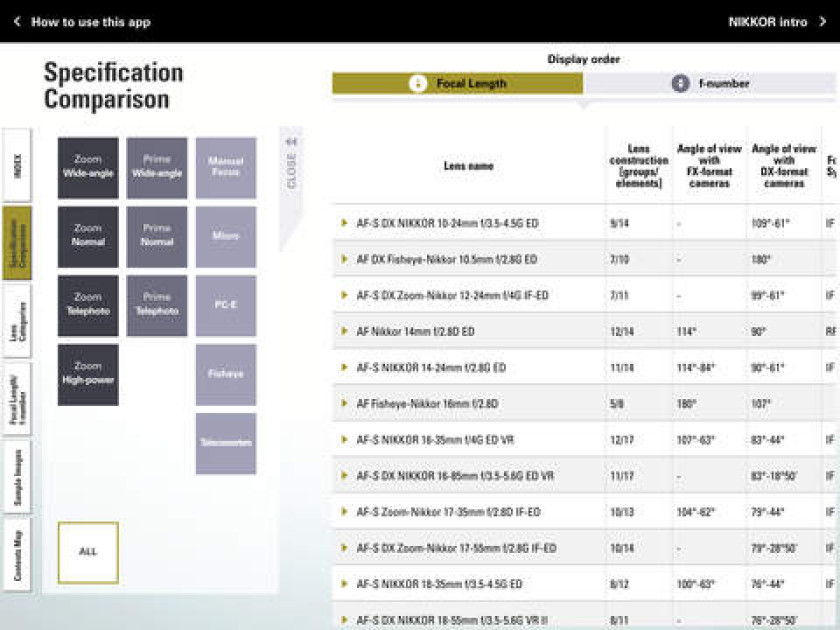Select the Fisheye category tile
Viewport: 840px width, 630px height.
pos(226,375)
